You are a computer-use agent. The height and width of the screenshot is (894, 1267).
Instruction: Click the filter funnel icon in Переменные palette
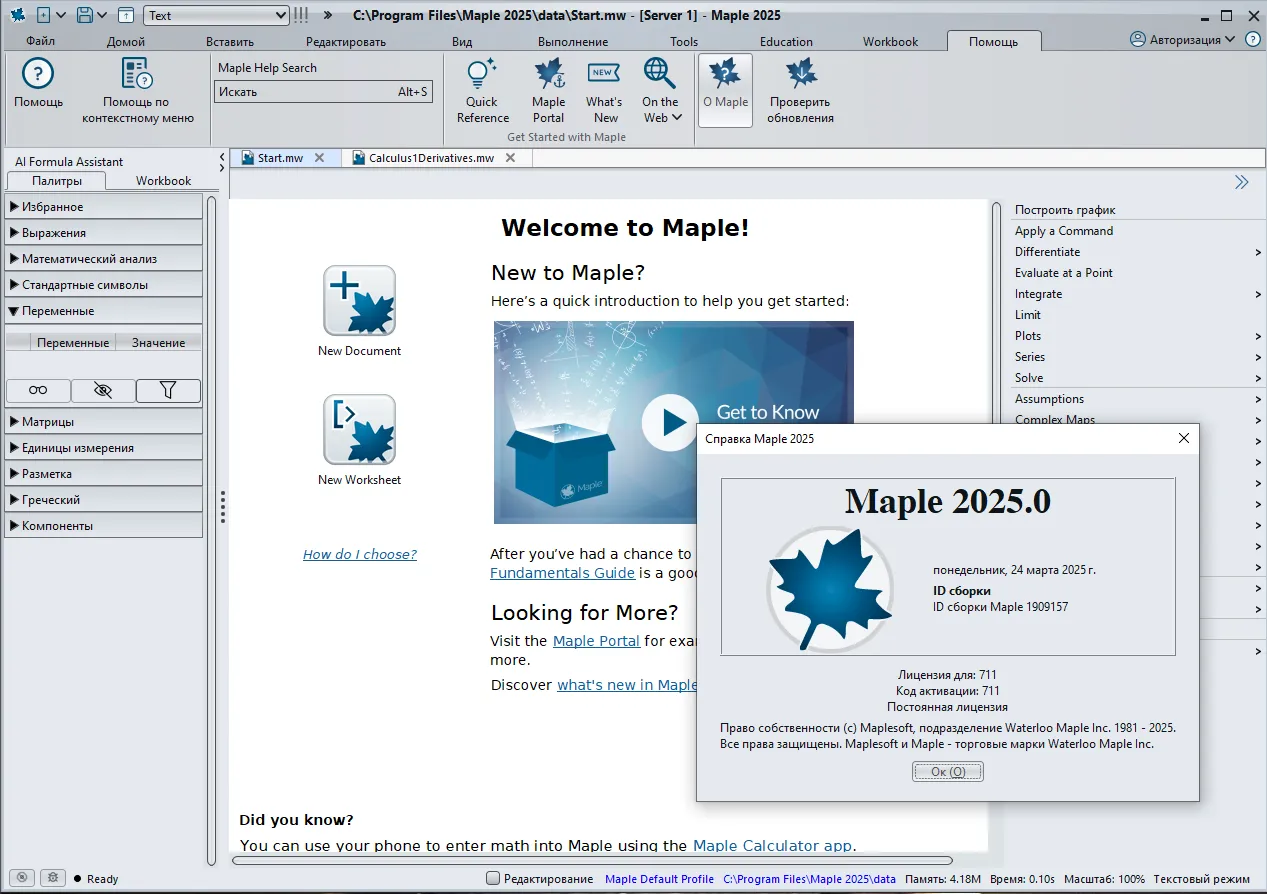pyautogui.click(x=168, y=390)
